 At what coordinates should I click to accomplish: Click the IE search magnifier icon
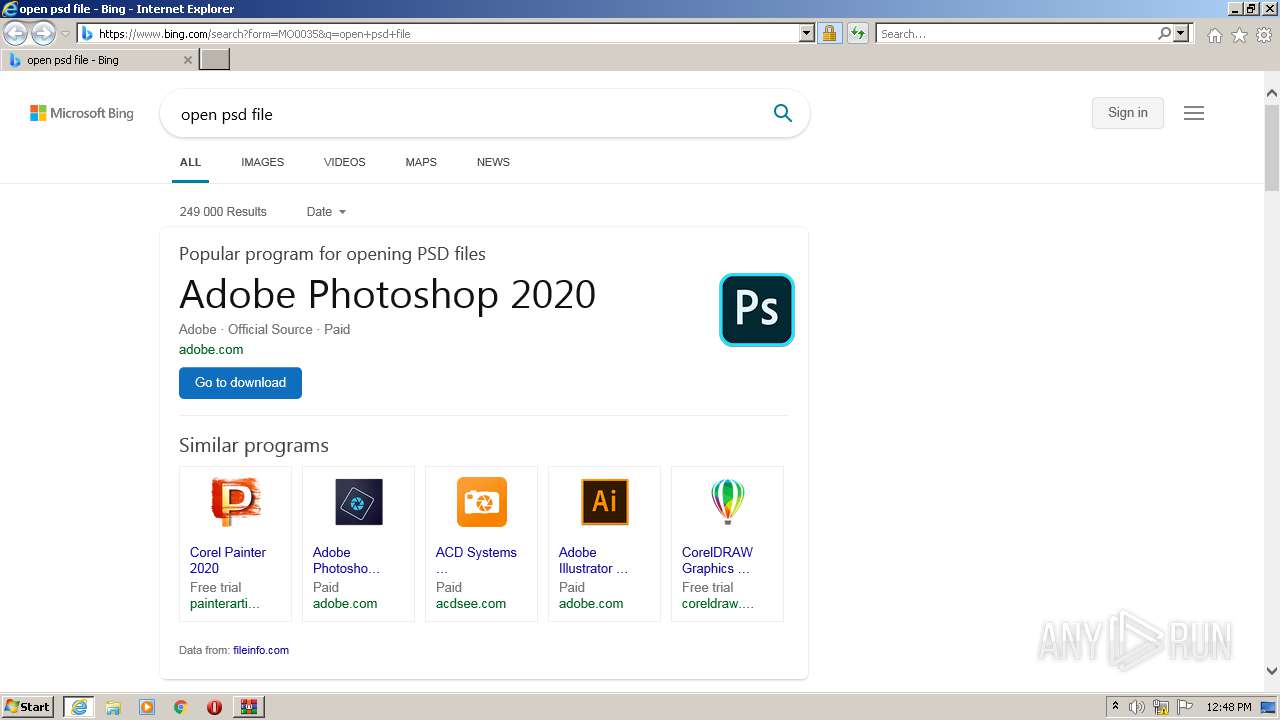1164,33
